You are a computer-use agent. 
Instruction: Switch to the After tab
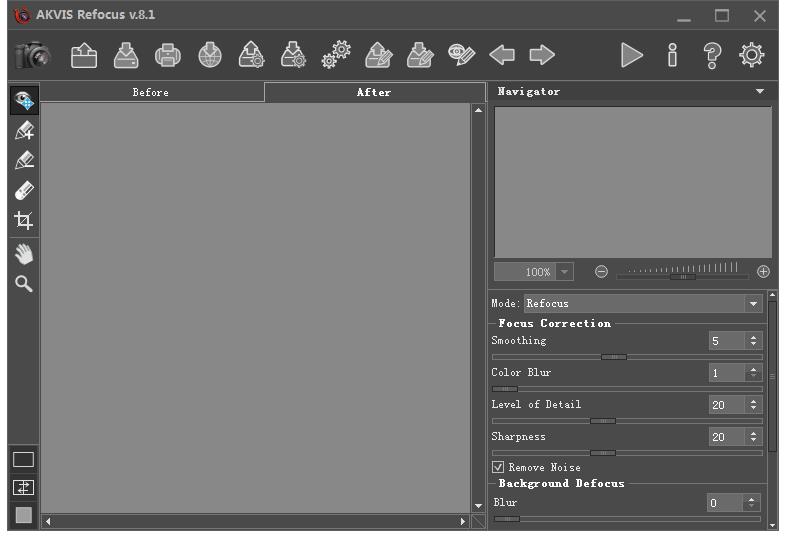click(x=373, y=93)
